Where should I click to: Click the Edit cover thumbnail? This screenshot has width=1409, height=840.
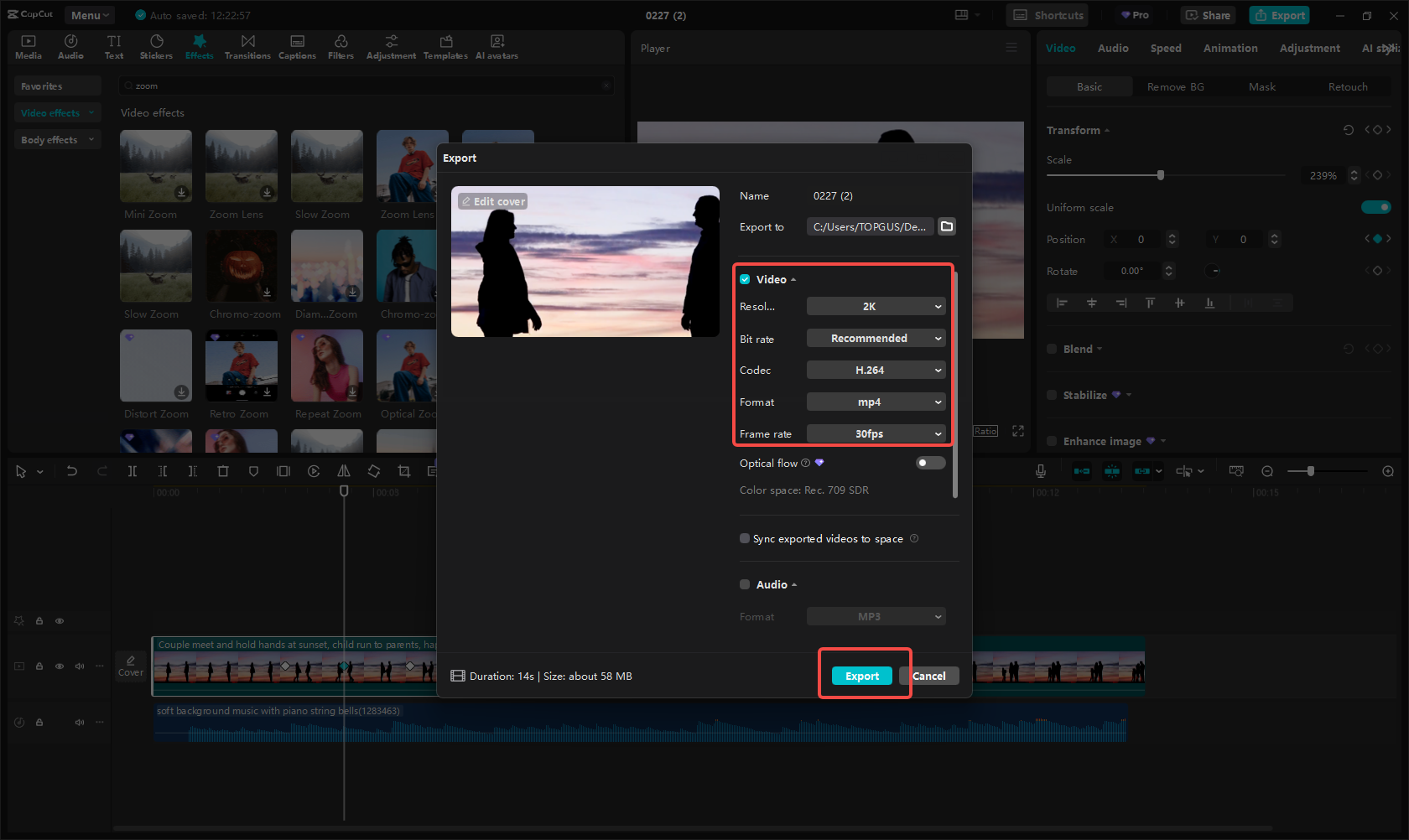493,201
